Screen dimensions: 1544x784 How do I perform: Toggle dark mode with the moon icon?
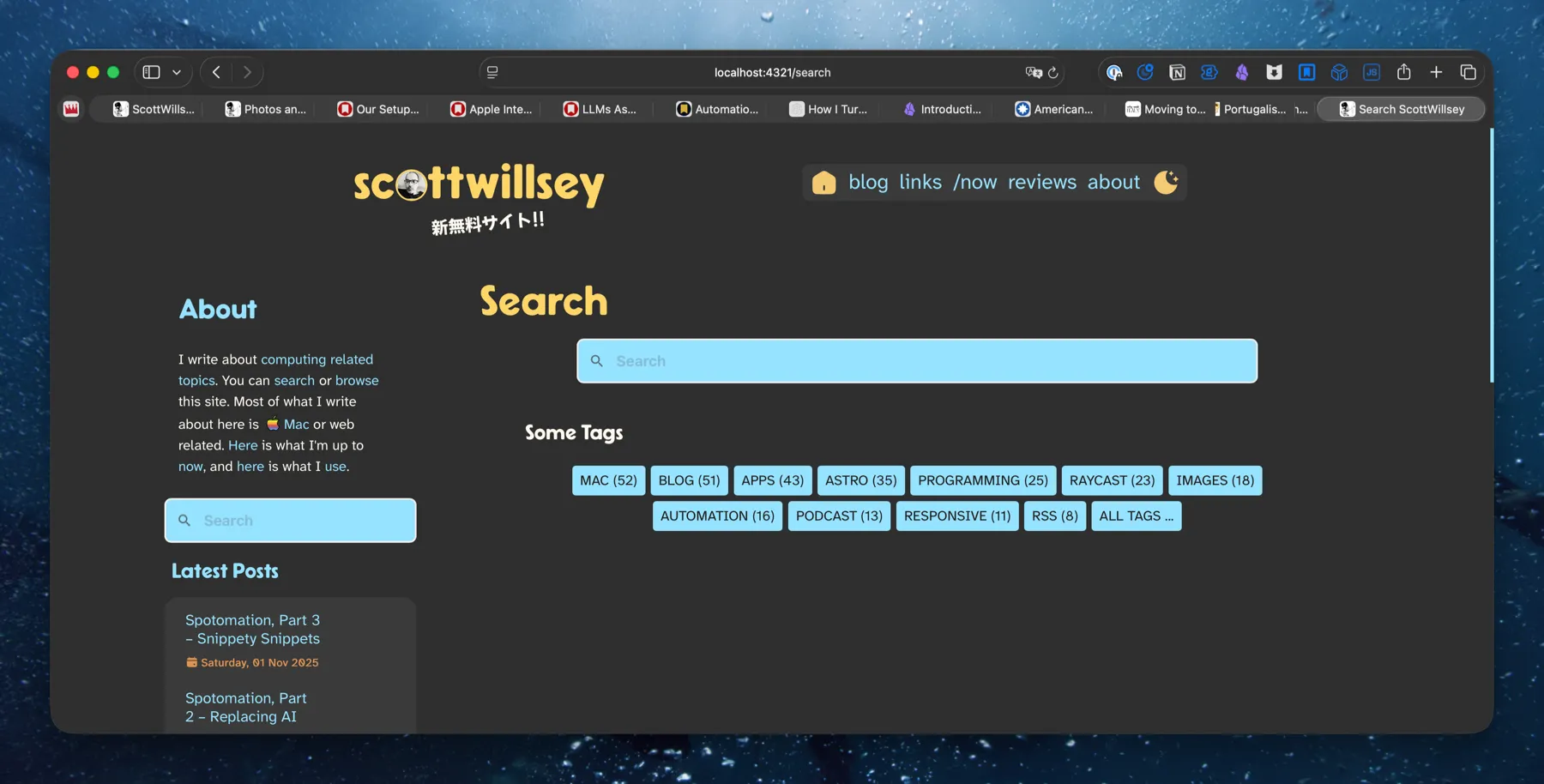tap(1166, 182)
